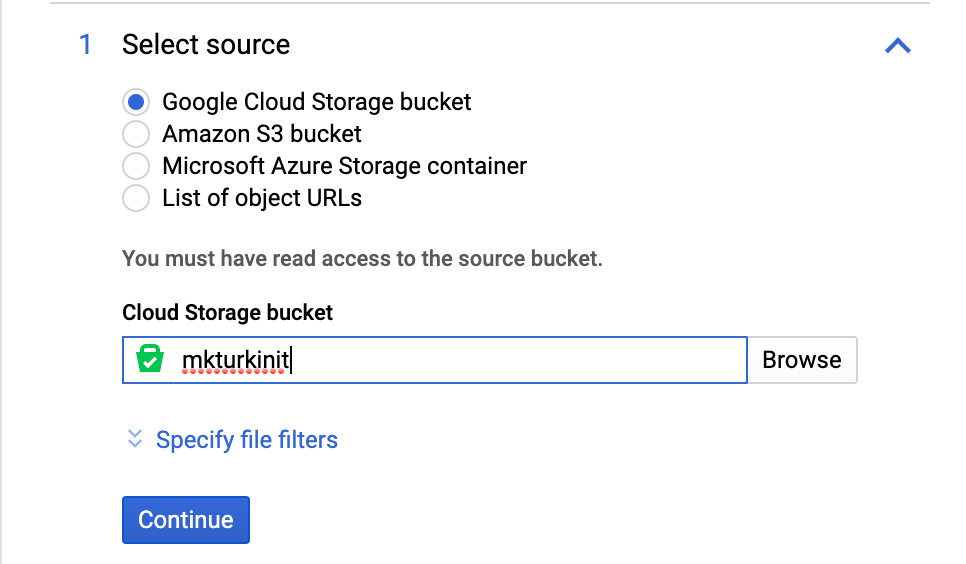966x564 pixels.
Task: Click the Browse button
Action: (x=802, y=360)
